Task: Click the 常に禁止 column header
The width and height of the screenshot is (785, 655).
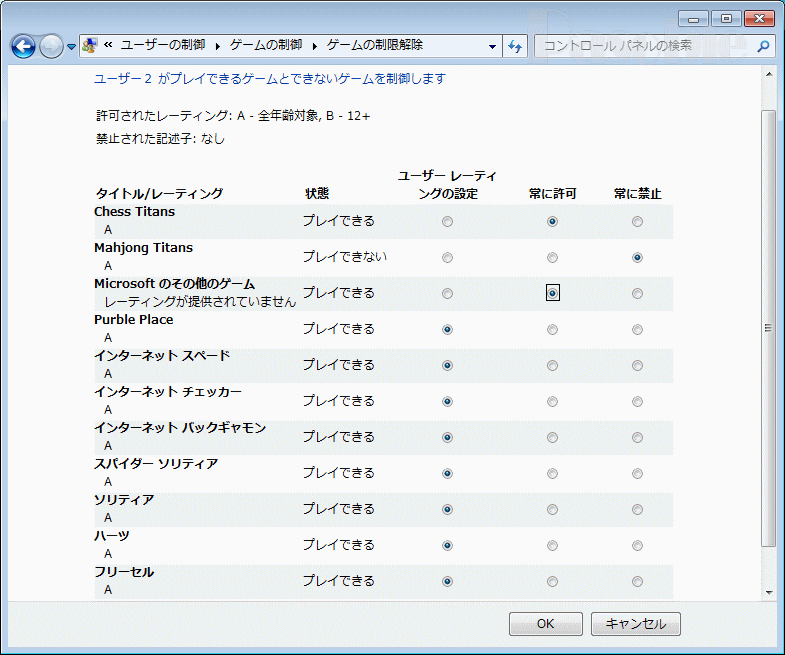Action: [638, 194]
